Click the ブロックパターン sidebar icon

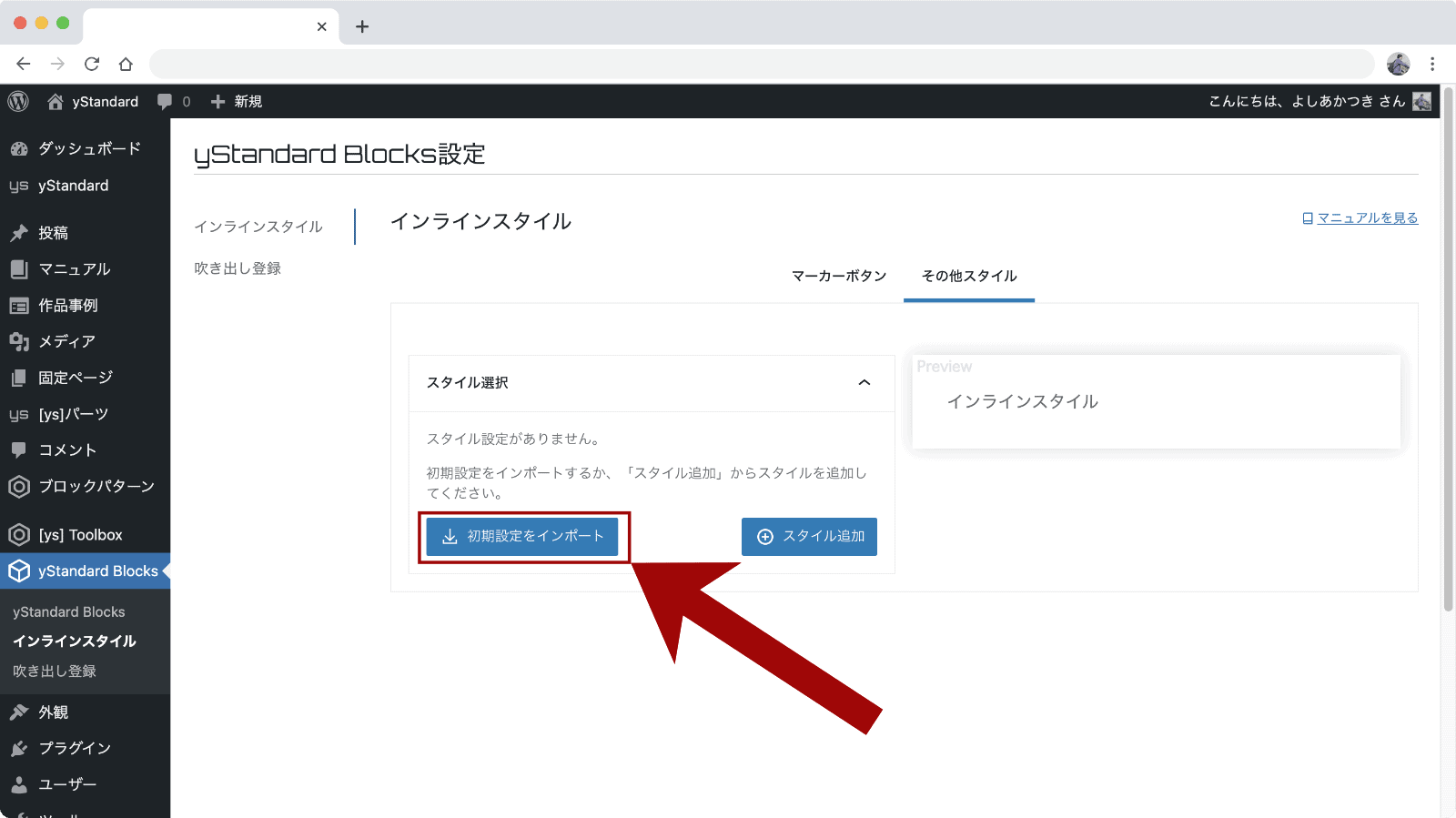click(19, 487)
